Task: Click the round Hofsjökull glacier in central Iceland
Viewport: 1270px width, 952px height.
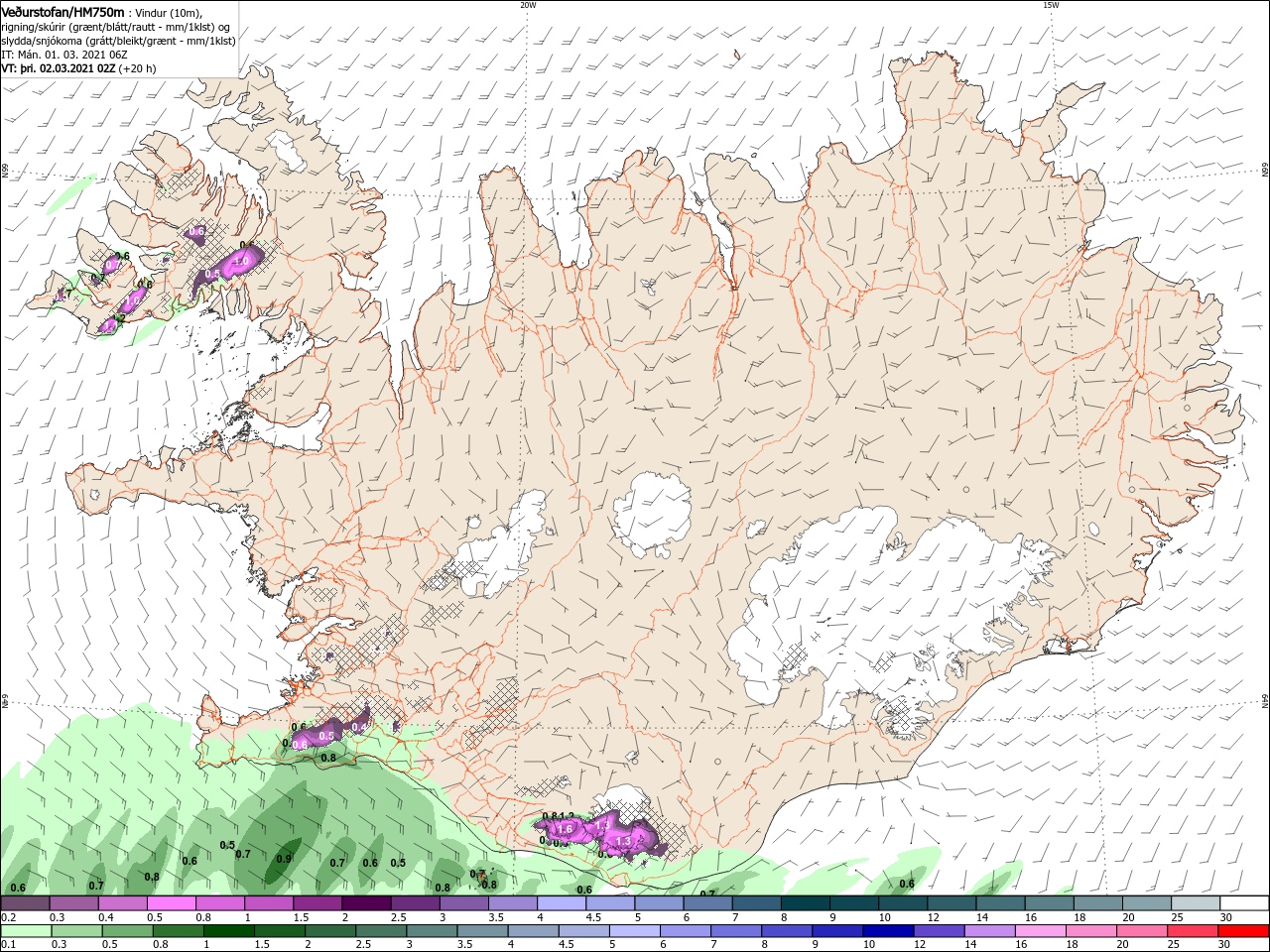Action: coord(652,516)
